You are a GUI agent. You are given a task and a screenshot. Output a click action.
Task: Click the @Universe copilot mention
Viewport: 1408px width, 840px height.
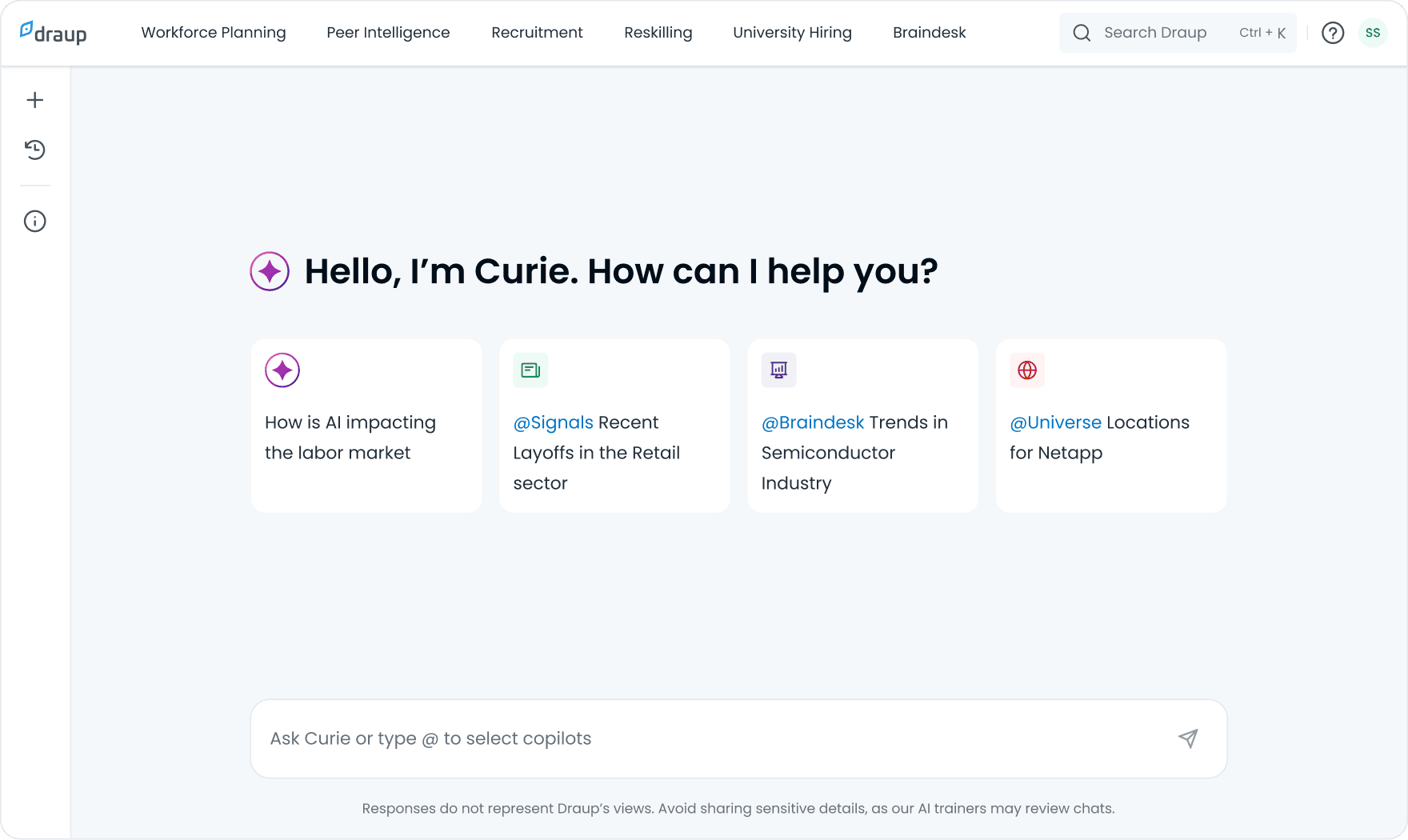pos(1056,422)
